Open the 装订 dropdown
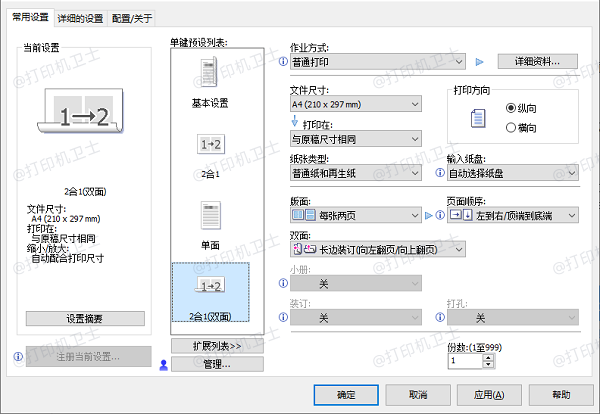The height and width of the screenshot is (414, 600). (356, 318)
